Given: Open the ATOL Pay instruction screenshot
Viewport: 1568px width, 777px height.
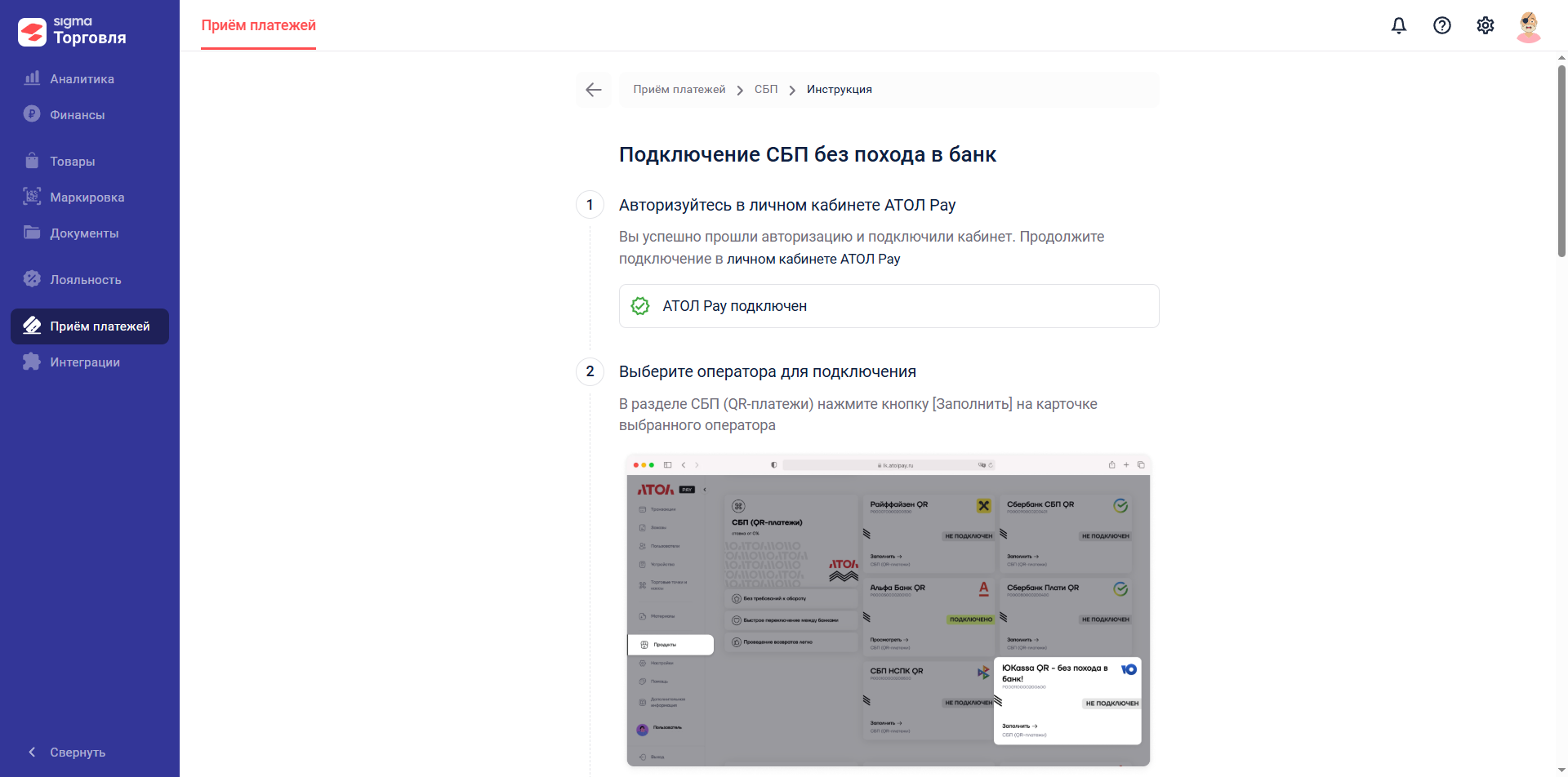Looking at the screenshot, I should coord(889,610).
